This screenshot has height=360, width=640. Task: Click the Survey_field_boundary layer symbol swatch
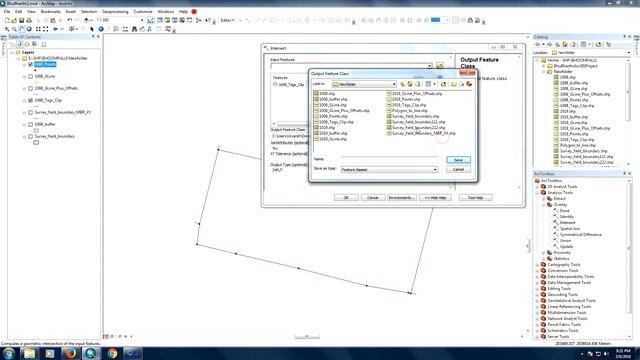[36, 142]
